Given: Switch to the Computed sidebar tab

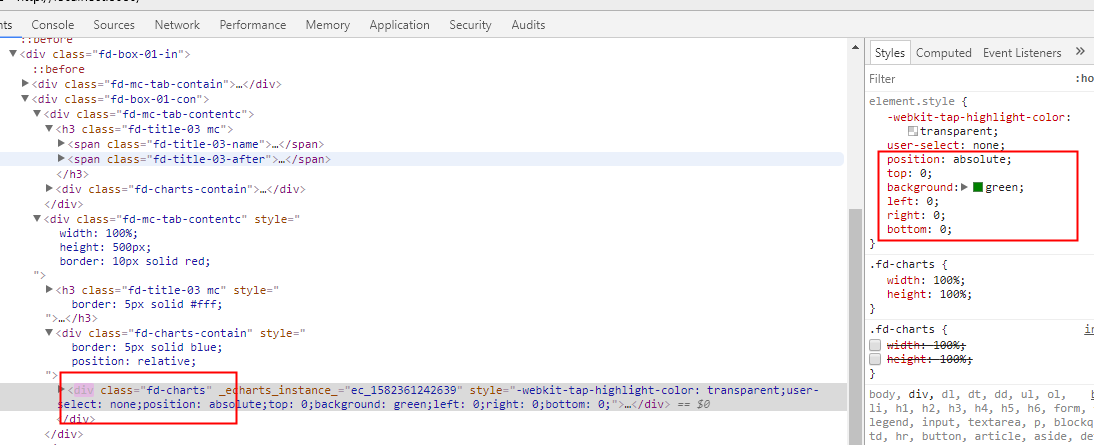Looking at the screenshot, I should pos(943,53).
